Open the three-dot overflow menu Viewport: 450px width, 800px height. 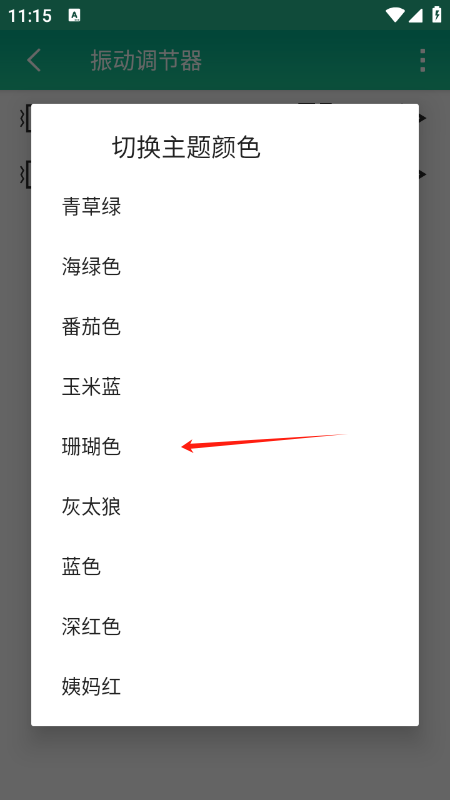point(422,60)
